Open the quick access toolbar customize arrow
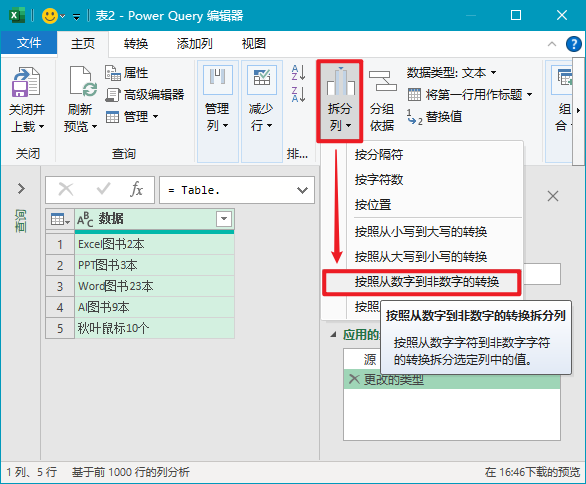This screenshot has width=586, height=484. pyautogui.click(x=76, y=16)
